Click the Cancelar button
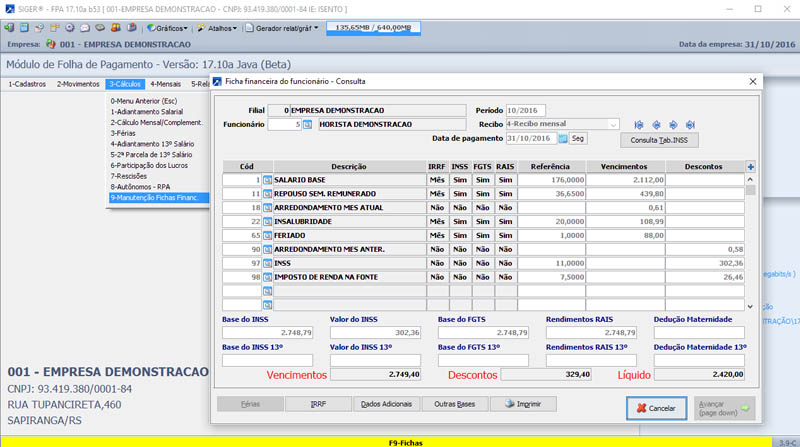 tap(657, 408)
